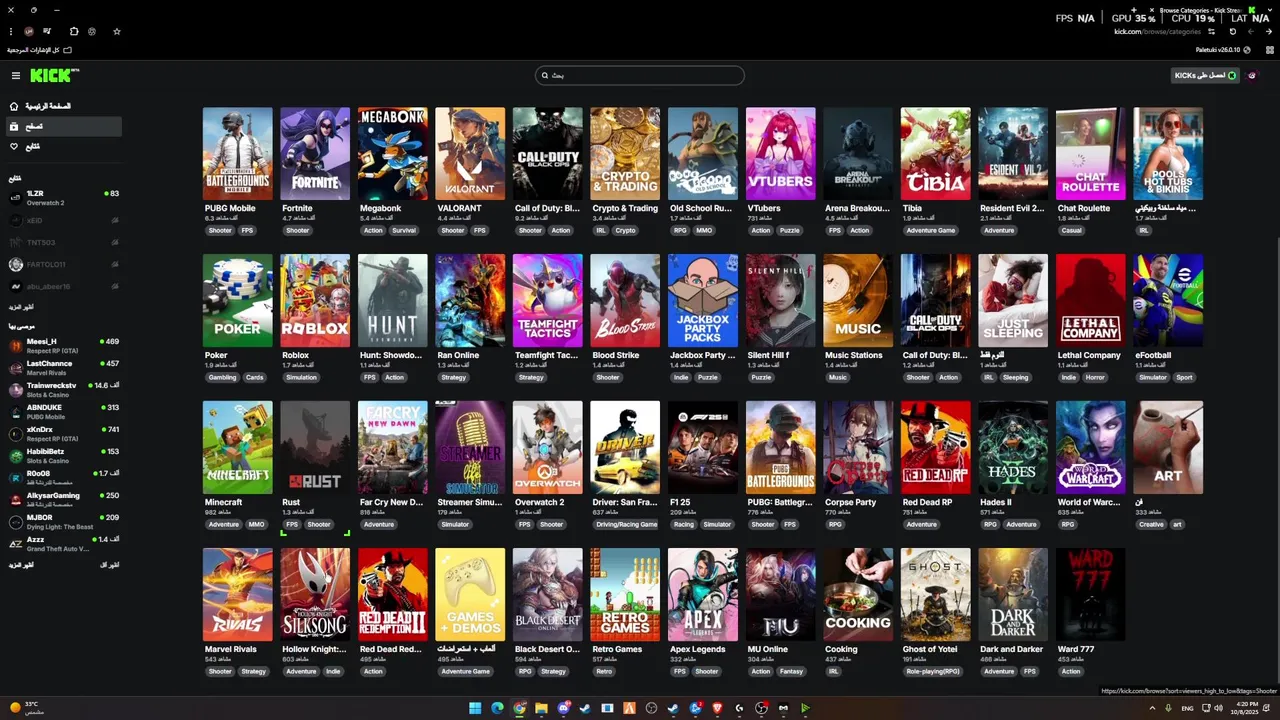
Task: Click the kick.com address bar
Action: (1157, 31)
